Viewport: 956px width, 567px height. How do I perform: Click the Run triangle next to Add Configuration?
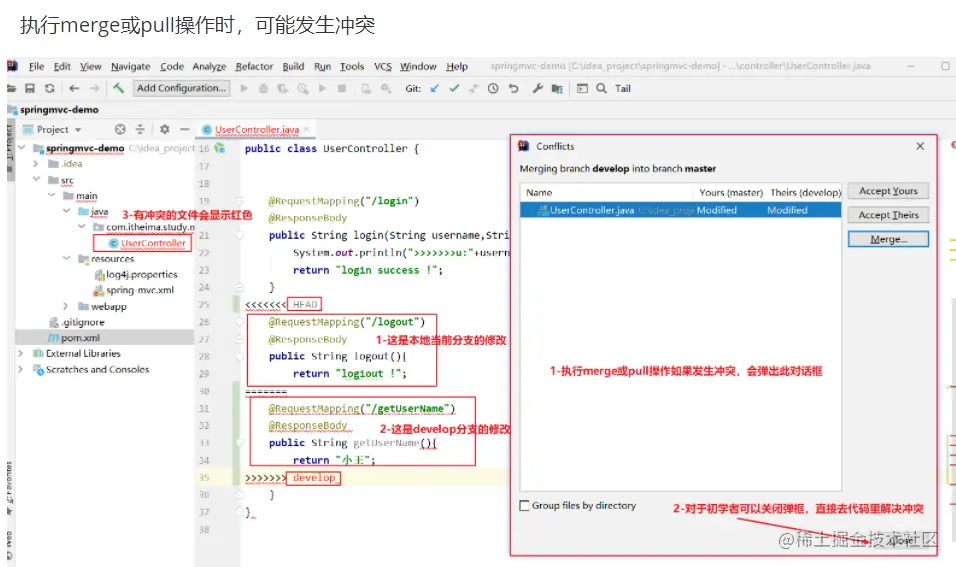click(244, 88)
